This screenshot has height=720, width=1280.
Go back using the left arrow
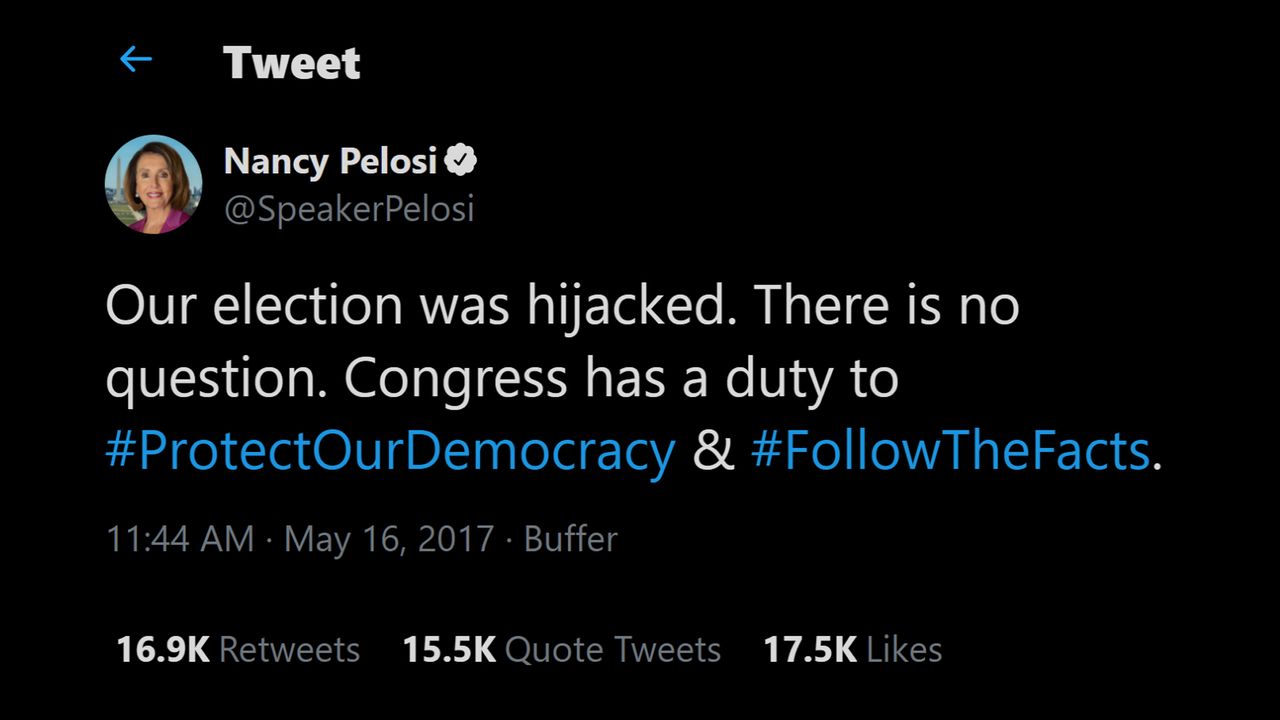[x=136, y=60]
